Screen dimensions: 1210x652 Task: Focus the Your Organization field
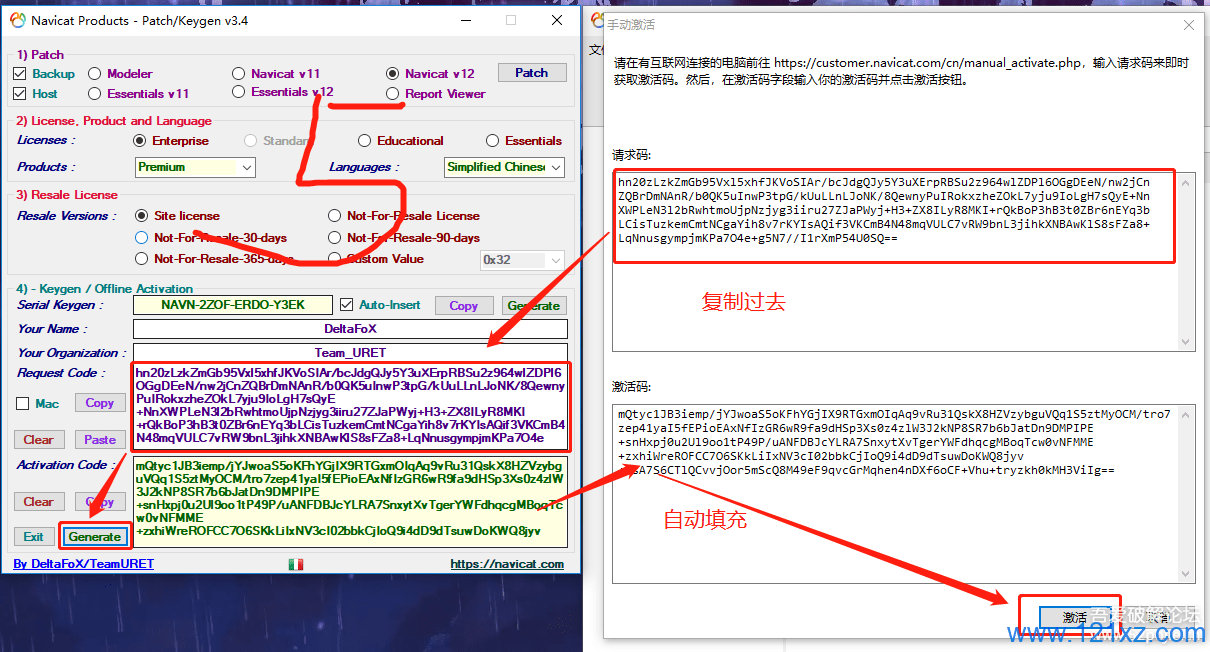pos(350,353)
